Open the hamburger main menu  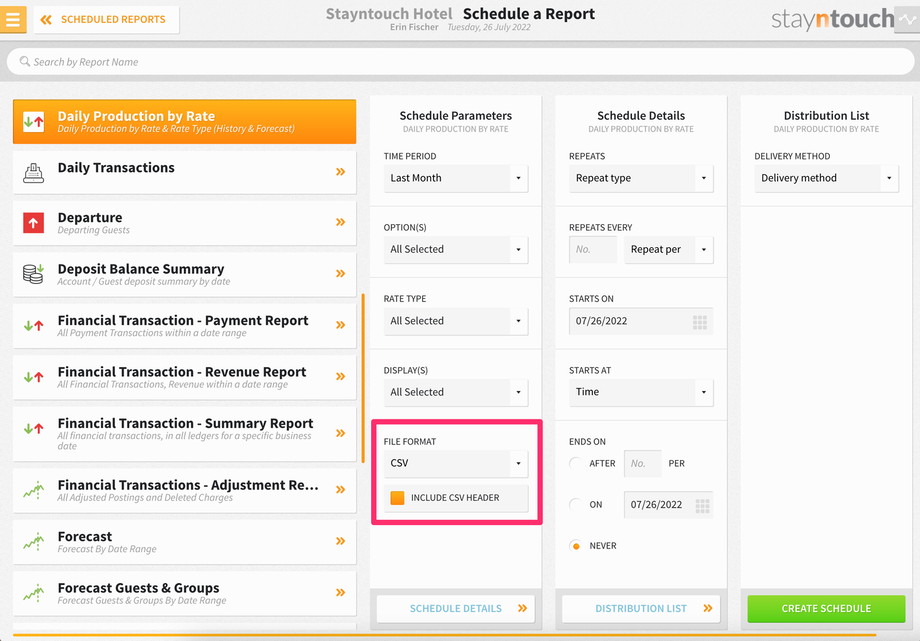click(x=13, y=19)
